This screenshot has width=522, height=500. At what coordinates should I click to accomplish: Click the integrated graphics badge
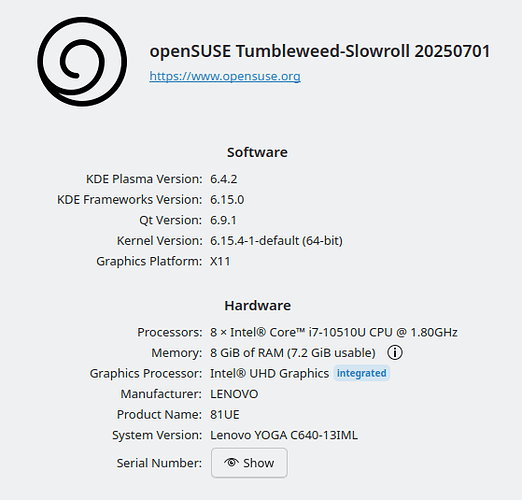(x=362, y=373)
